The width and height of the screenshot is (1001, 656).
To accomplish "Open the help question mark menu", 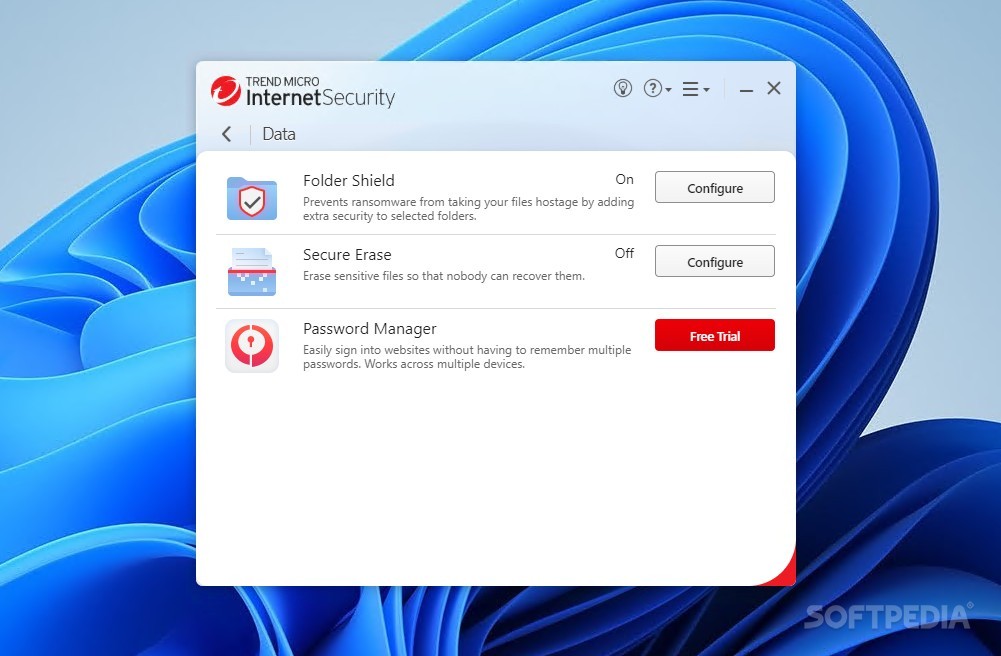I will coord(657,88).
